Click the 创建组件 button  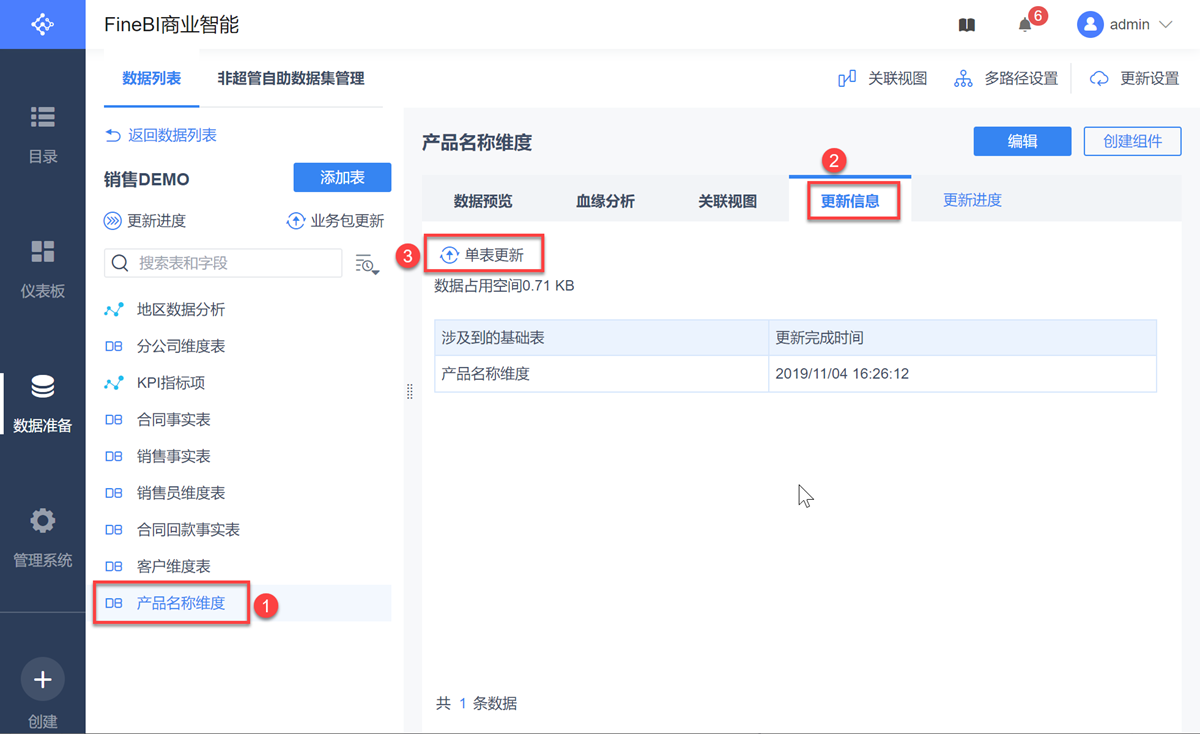tap(1132, 141)
